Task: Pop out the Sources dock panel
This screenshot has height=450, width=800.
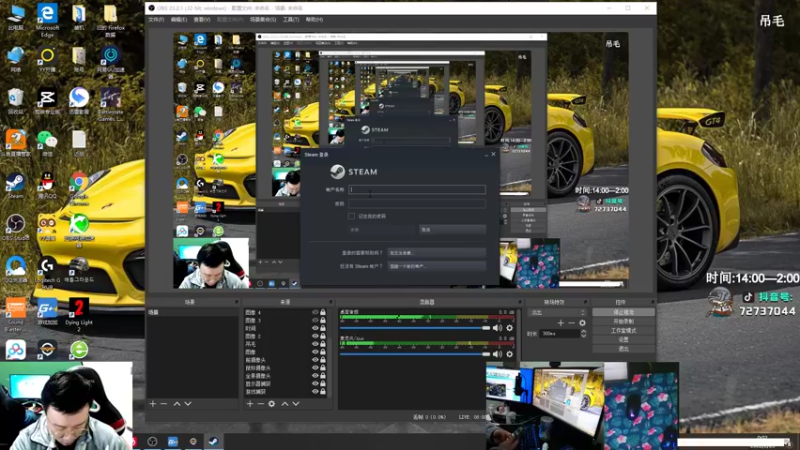Action: pos(331,302)
